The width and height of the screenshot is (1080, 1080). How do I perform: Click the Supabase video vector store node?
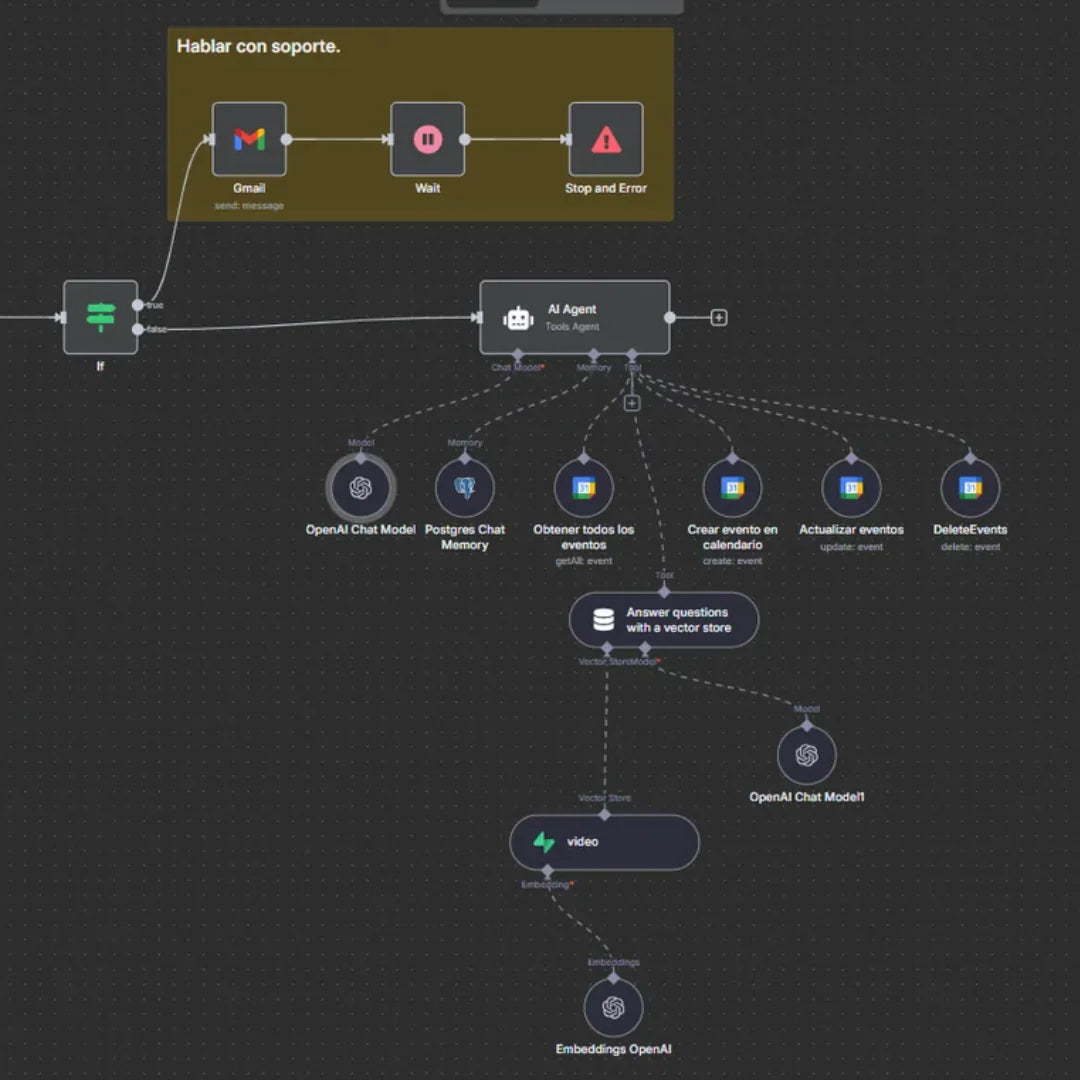coord(604,842)
